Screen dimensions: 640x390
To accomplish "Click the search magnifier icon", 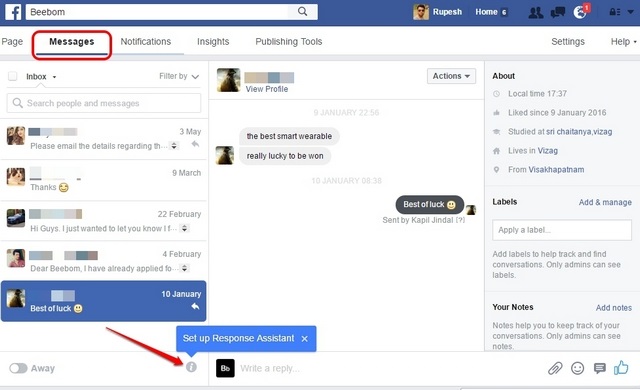I will point(302,11).
